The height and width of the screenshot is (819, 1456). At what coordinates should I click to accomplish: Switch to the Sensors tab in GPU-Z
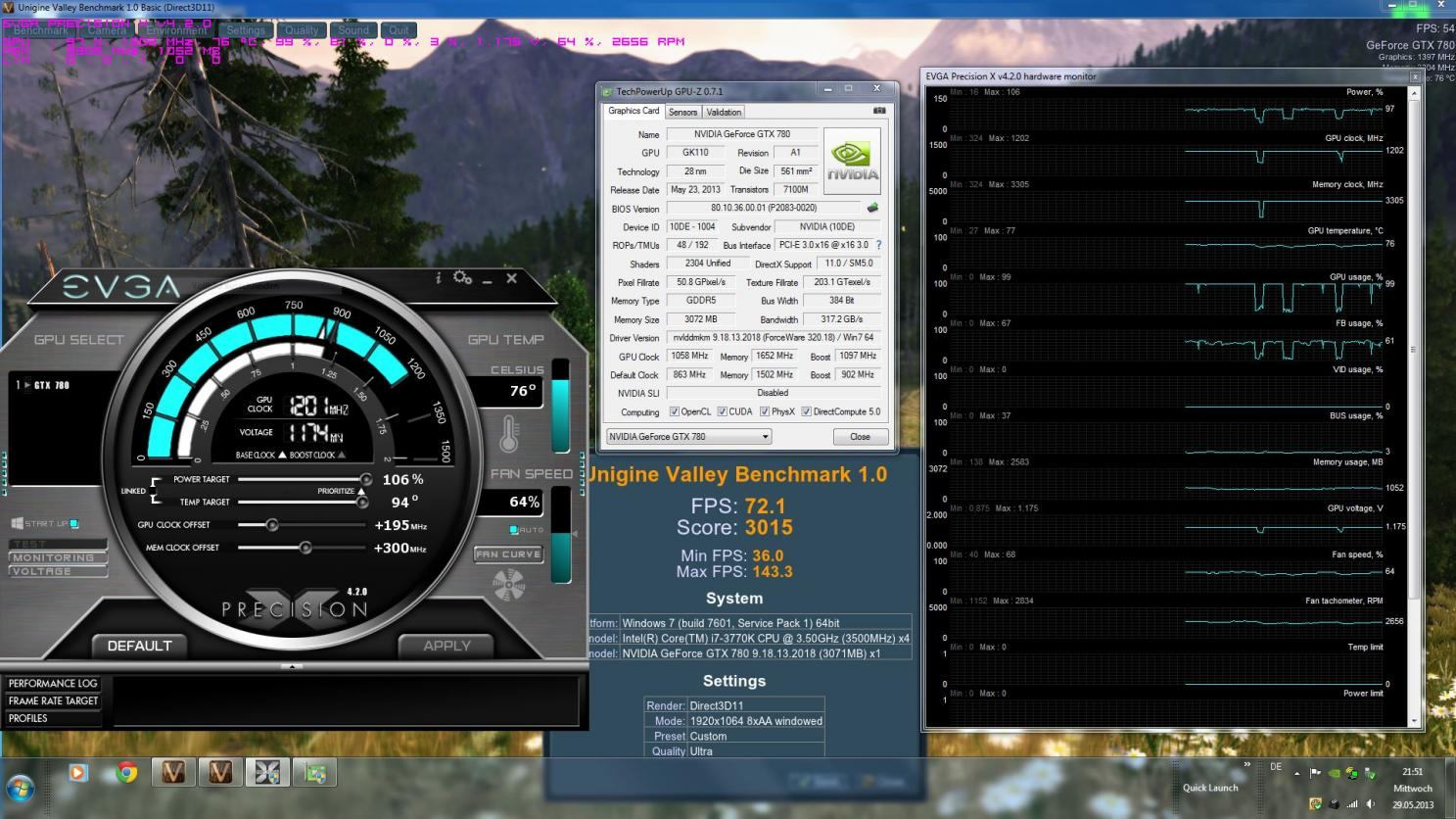pos(683,112)
